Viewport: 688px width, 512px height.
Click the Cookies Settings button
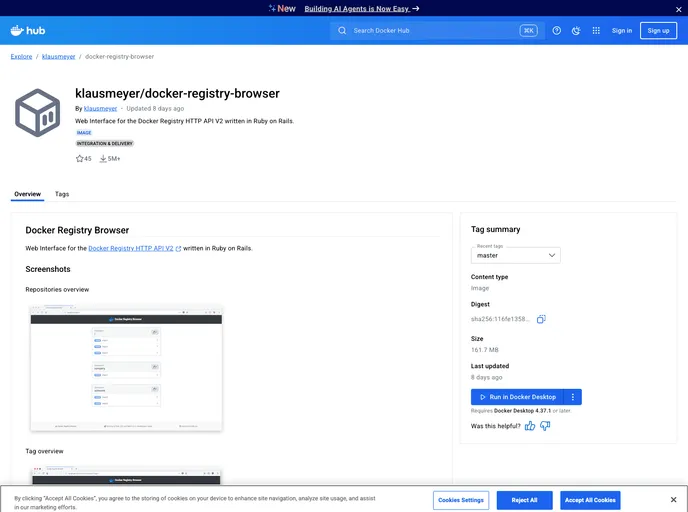click(461, 500)
